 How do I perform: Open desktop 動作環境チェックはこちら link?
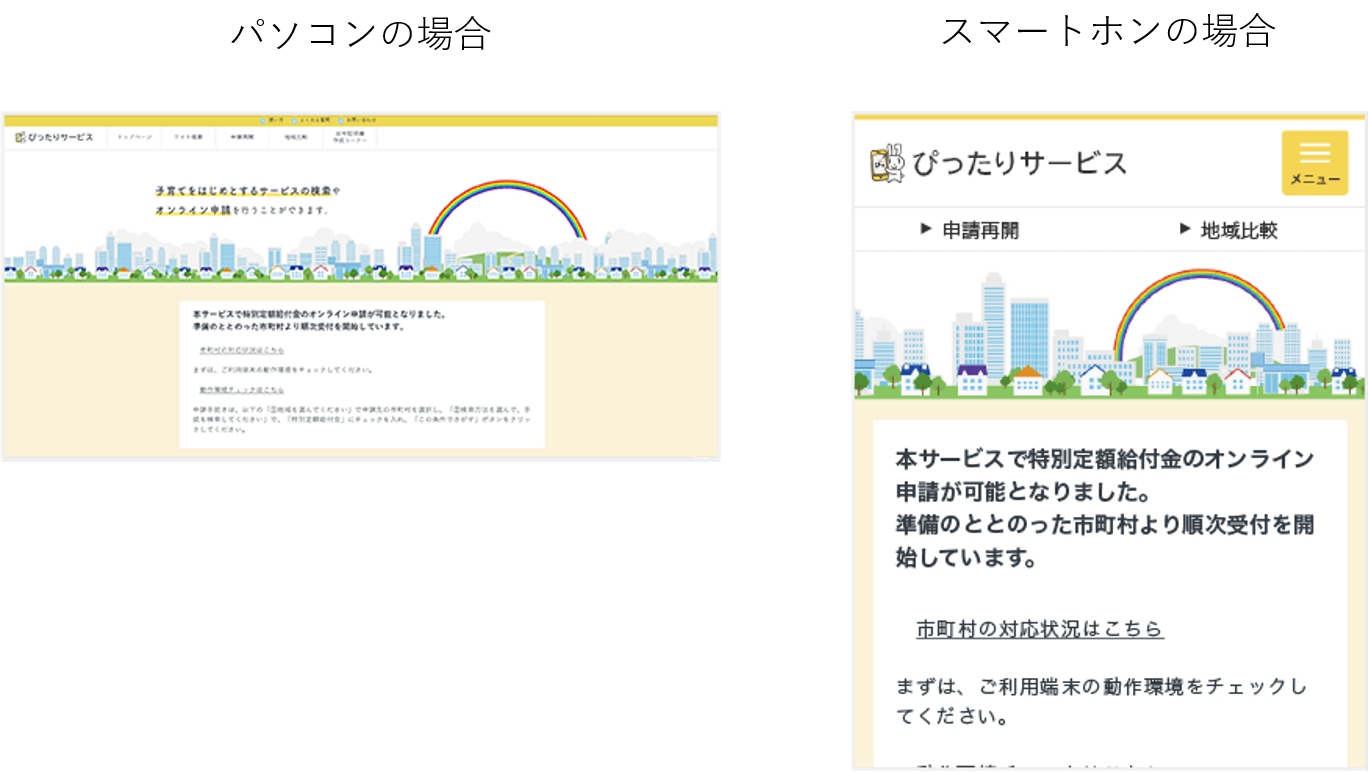coord(241,389)
